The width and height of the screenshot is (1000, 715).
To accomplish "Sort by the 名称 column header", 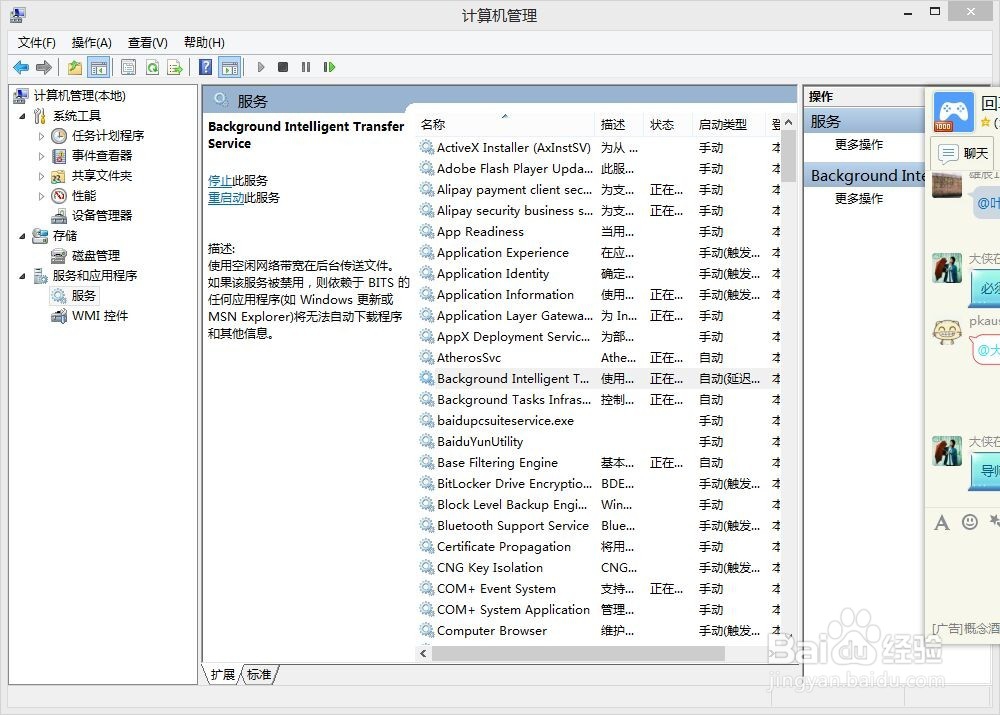I will 506,125.
